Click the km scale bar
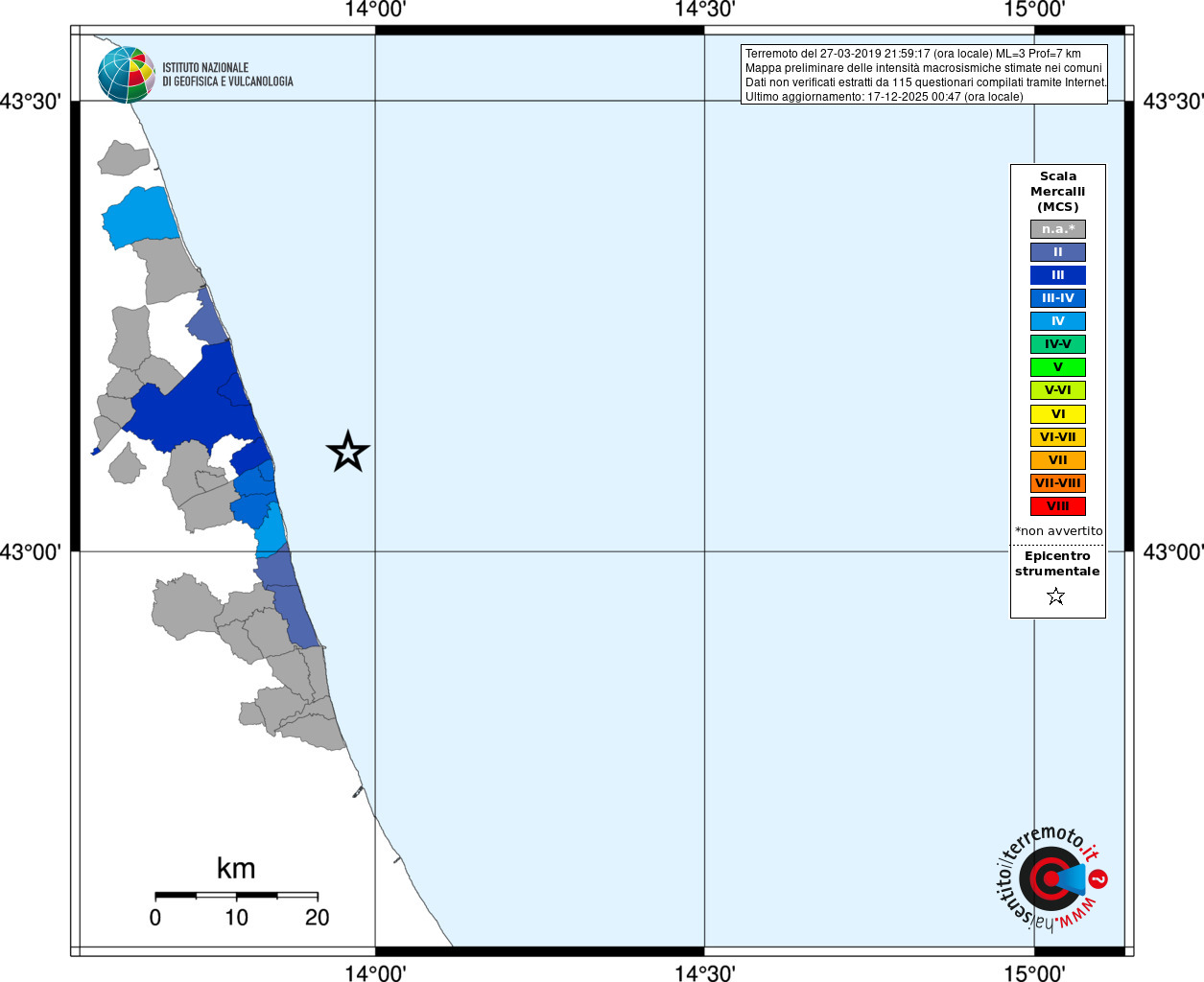The image size is (1204, 982). click(236, 895)
